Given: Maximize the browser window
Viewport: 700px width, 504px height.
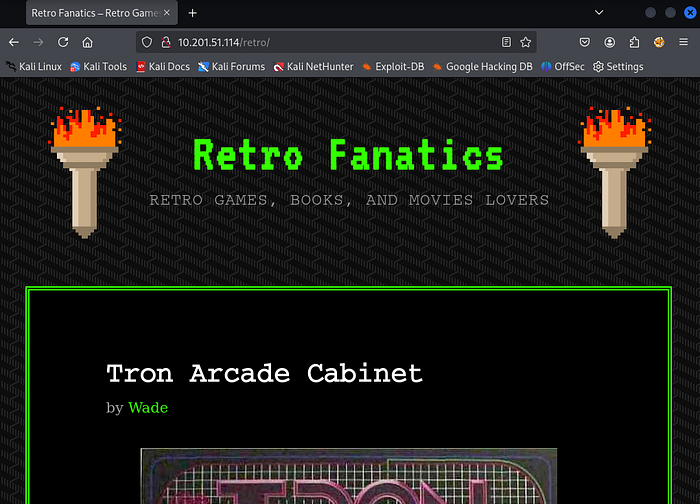Looking at the screenshot, I should point(670,13).
